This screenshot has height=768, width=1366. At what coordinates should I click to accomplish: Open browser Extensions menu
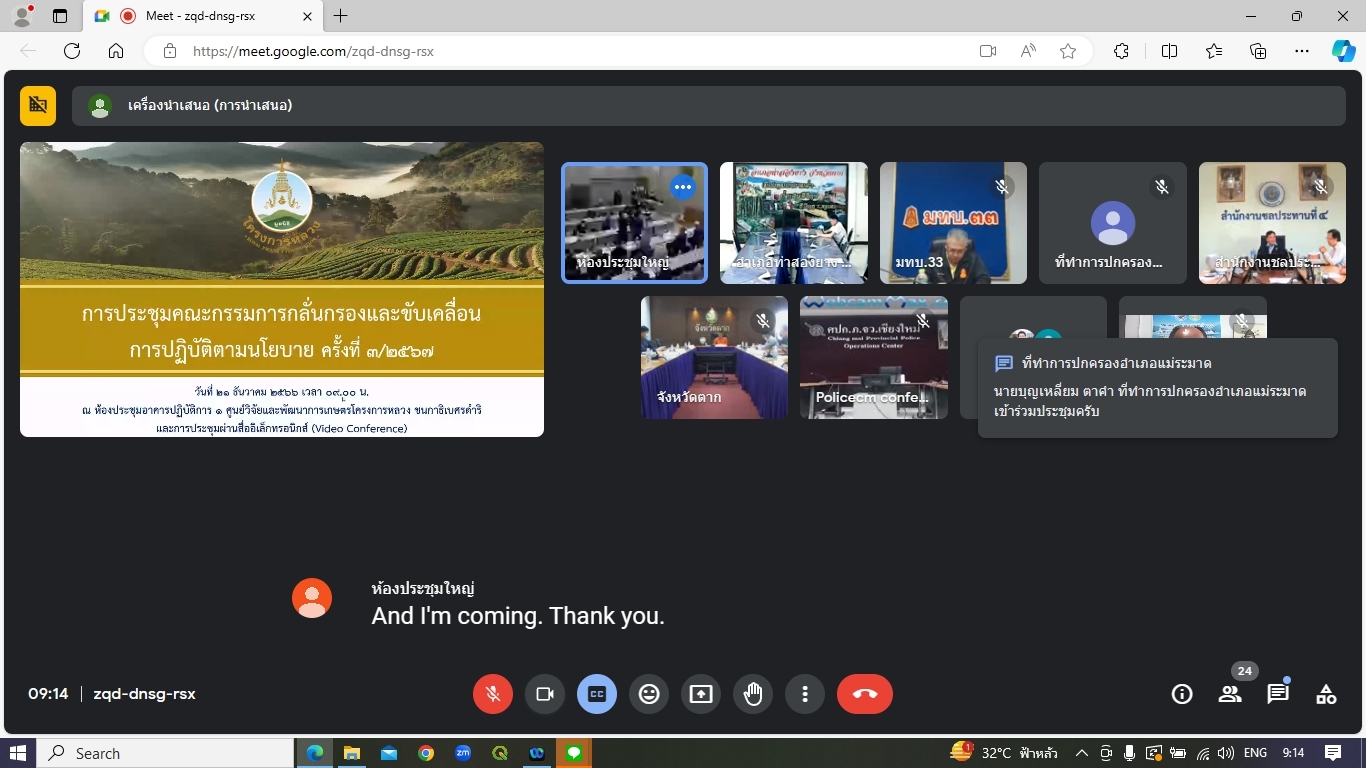click(1121, 51)
